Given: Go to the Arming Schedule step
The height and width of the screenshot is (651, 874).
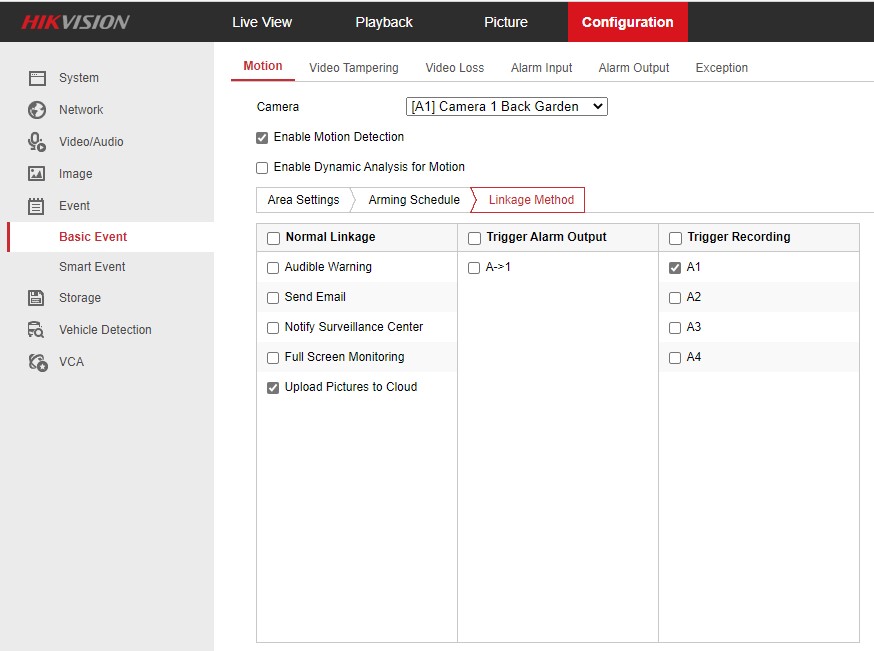Looking at the screenshot, I should coord(414,200).
